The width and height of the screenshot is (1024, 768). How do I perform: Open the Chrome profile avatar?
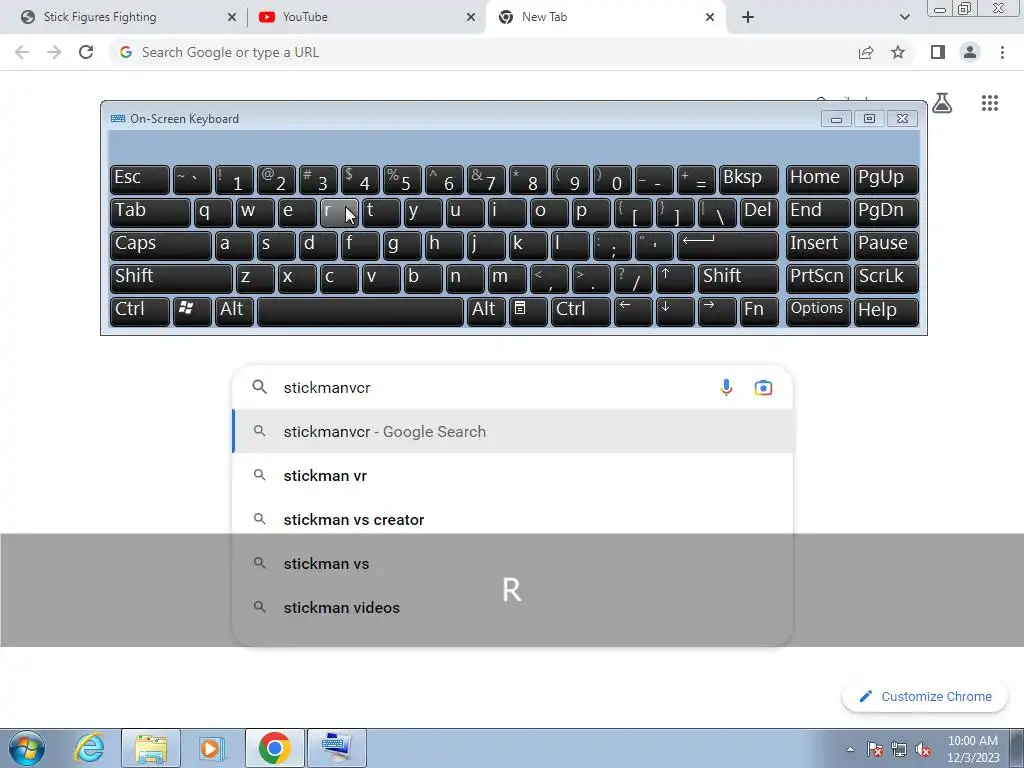(x=970, y=52)
